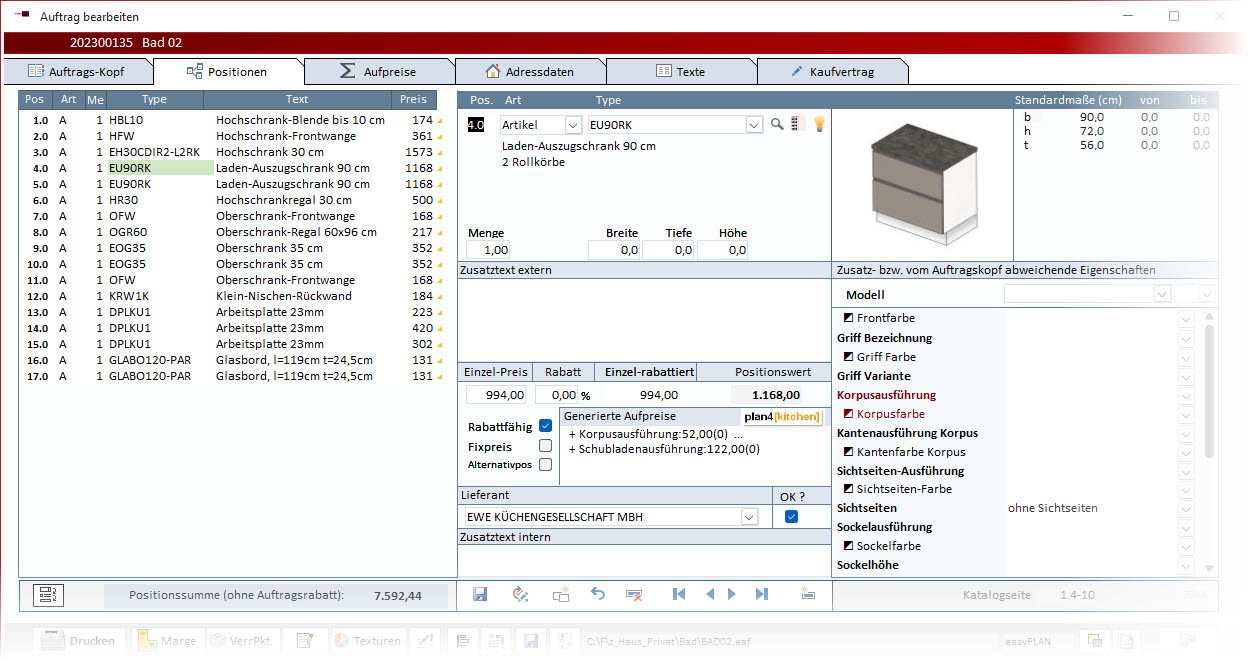Click the Korpusfarbe color swatch
Screen dimensions: 1248x661
coord(848,414)
